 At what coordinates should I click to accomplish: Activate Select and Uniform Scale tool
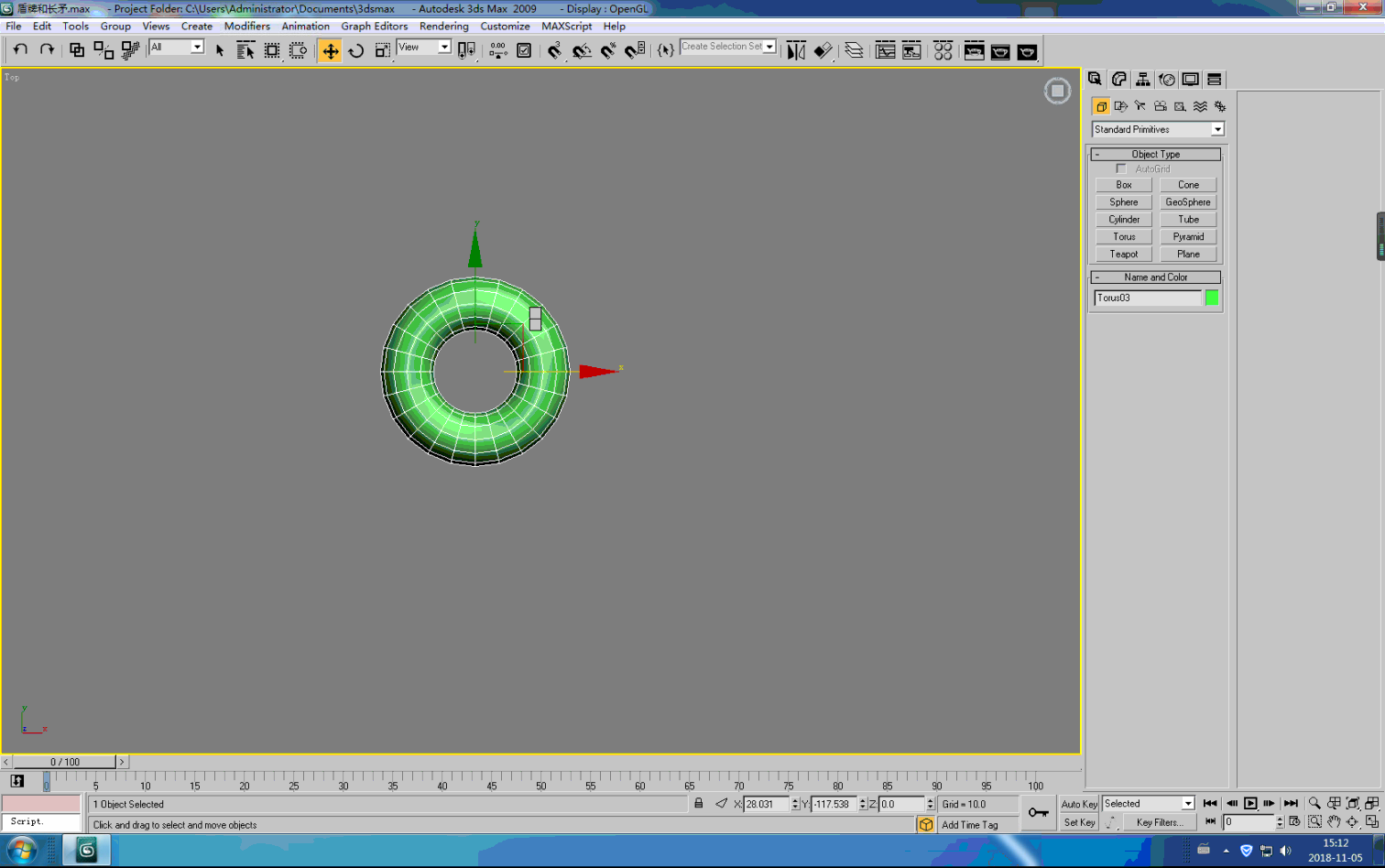point(383,50)
